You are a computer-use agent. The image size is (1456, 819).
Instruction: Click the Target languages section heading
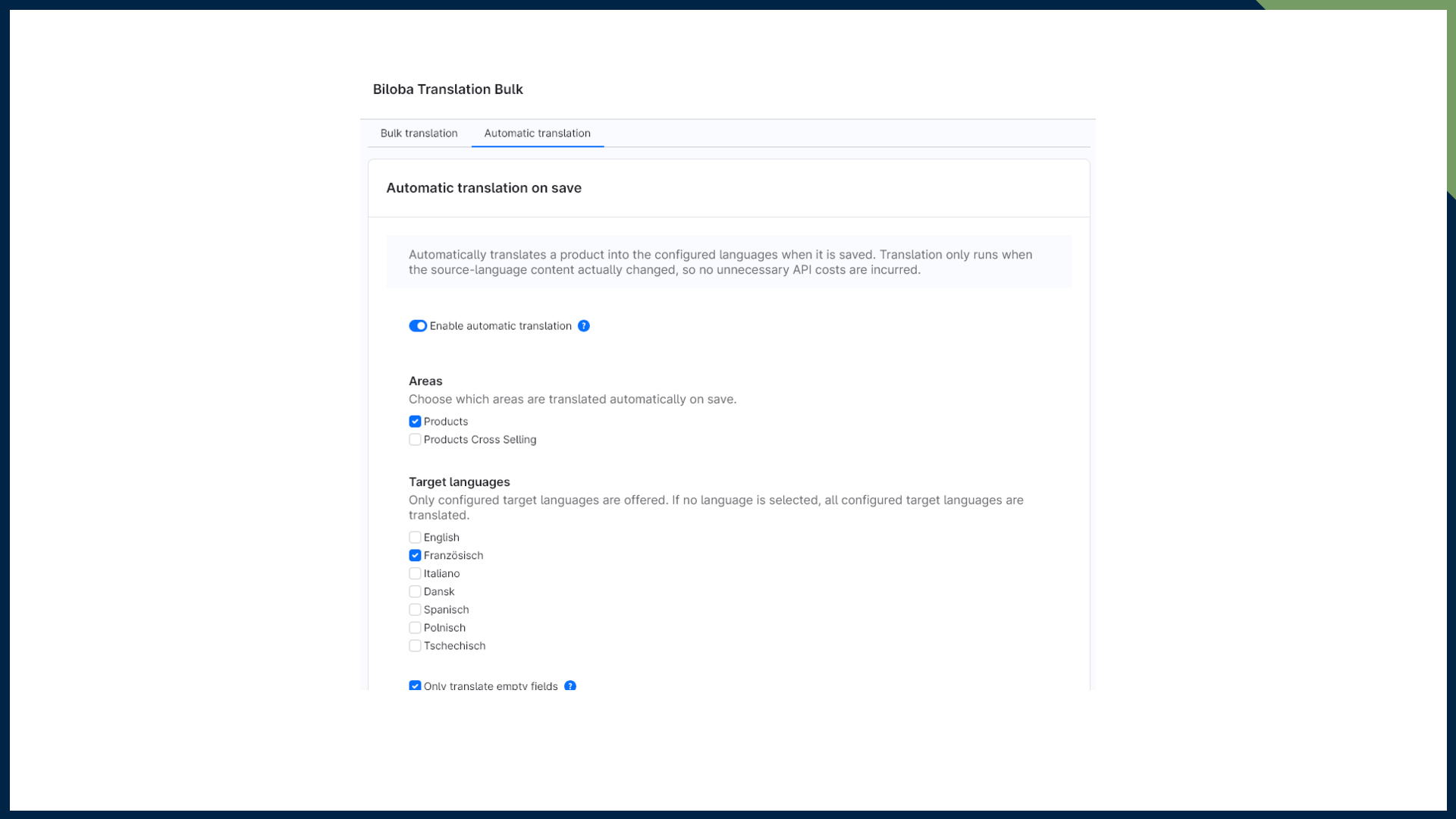460,482
